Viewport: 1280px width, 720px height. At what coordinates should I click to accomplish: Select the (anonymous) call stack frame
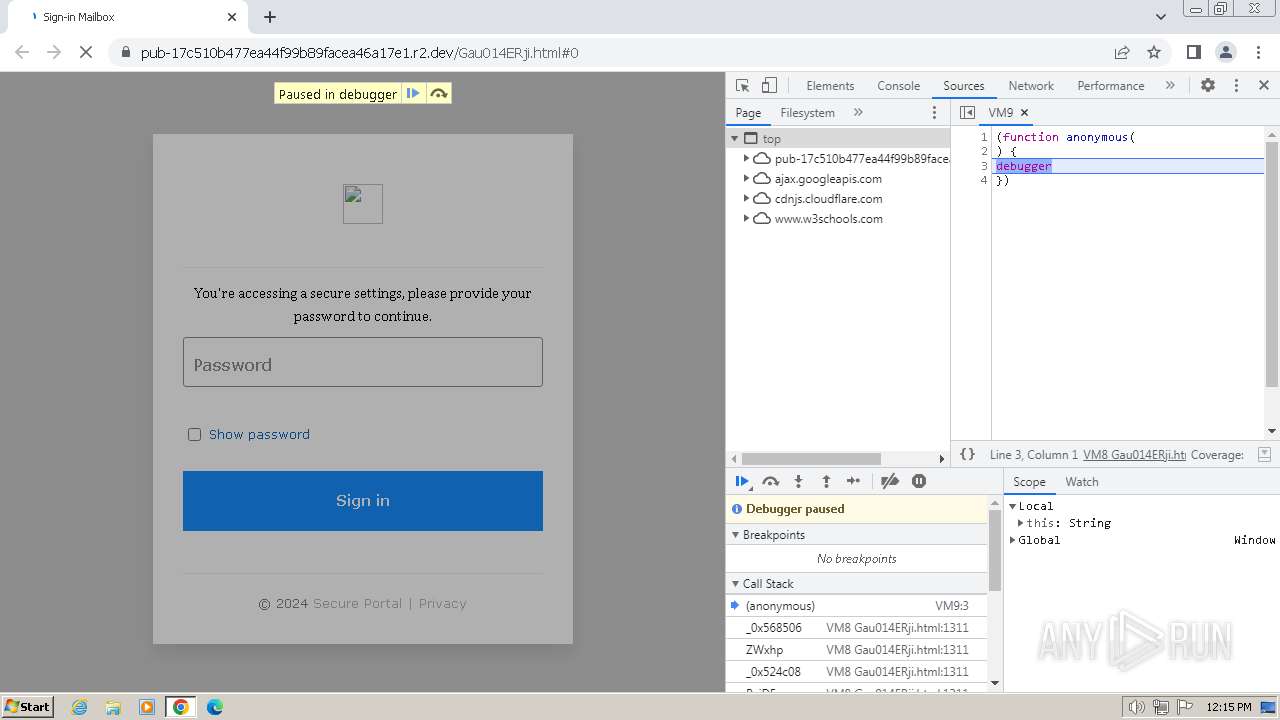(x=856, y=606)
